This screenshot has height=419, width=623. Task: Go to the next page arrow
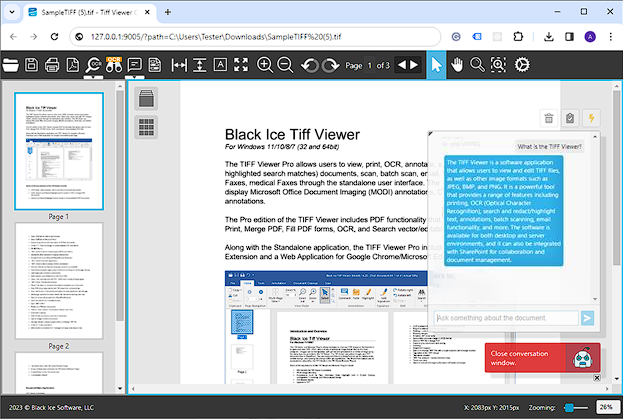point(414,65)
